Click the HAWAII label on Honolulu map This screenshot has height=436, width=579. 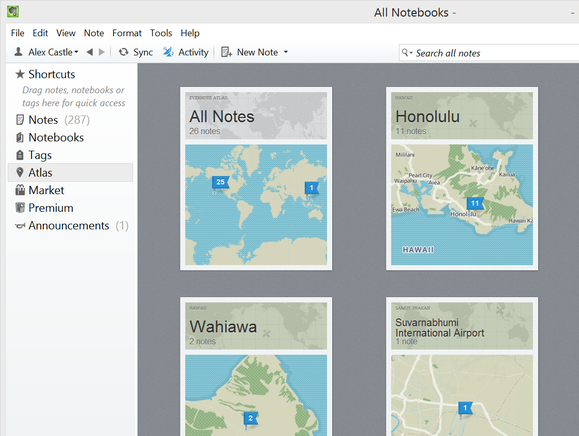pyautogui.click(x=418, y=250)
